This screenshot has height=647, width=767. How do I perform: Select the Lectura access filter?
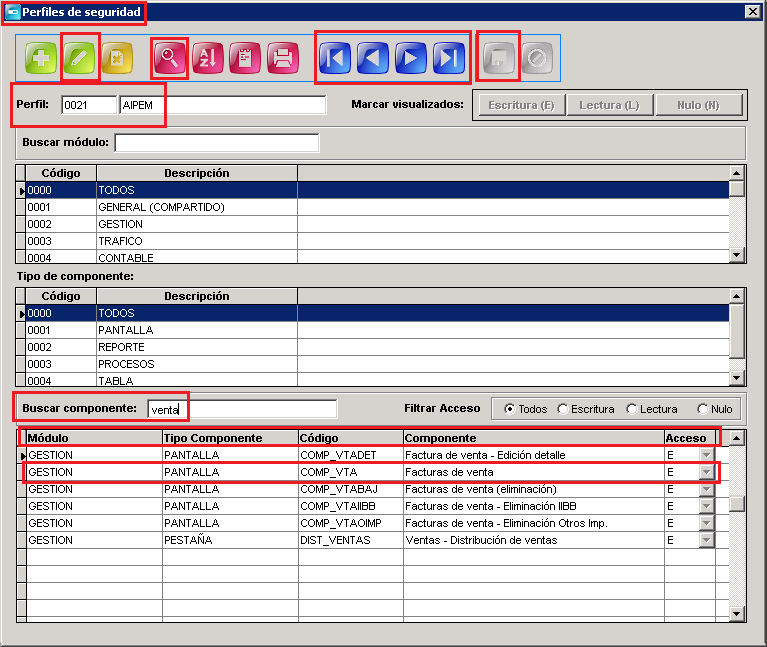point(632,409)
